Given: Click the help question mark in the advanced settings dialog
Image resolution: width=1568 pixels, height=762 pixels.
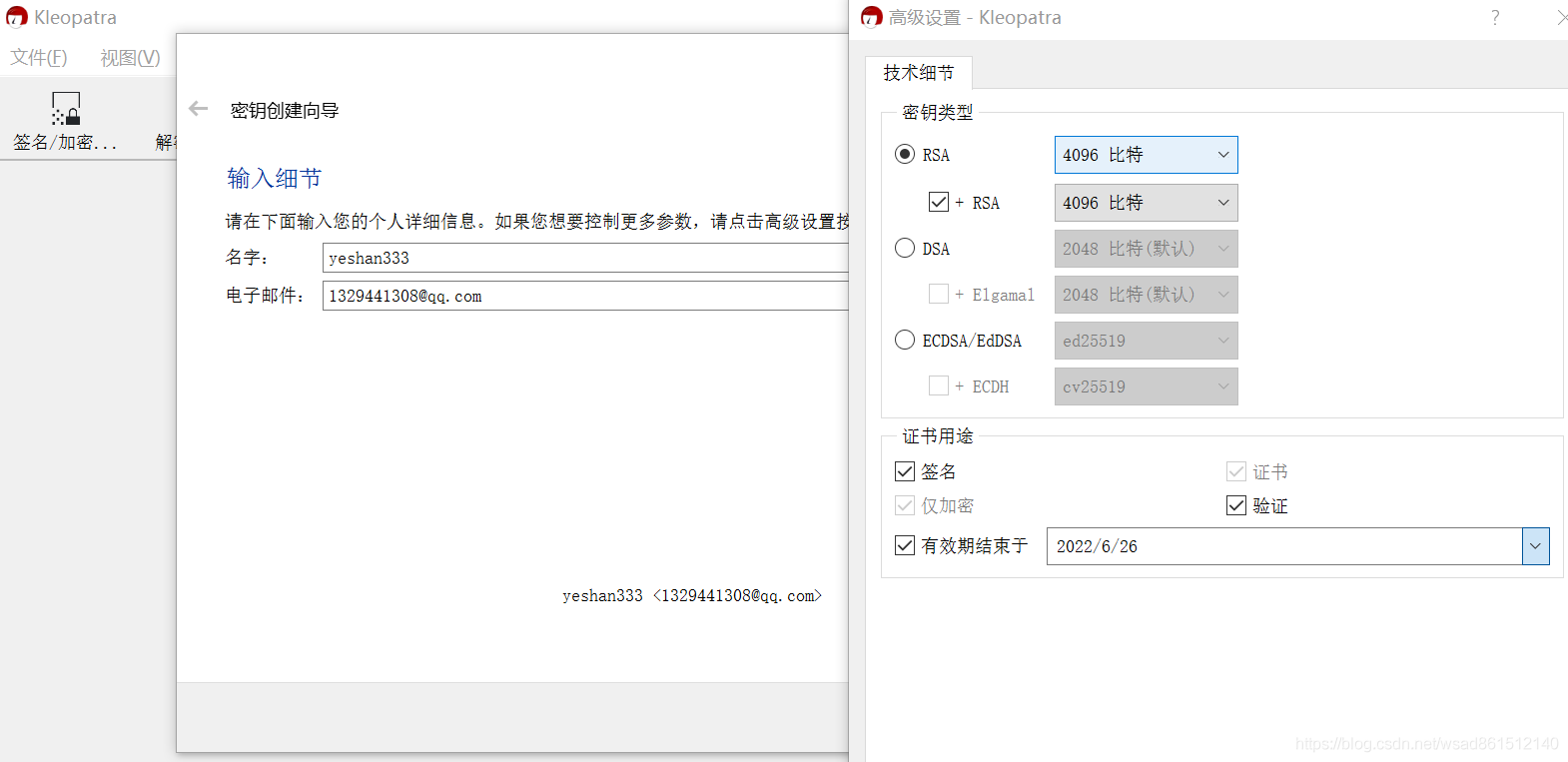Looking at the screenshot, I should pyautogui.click(x=1495, y=17).
